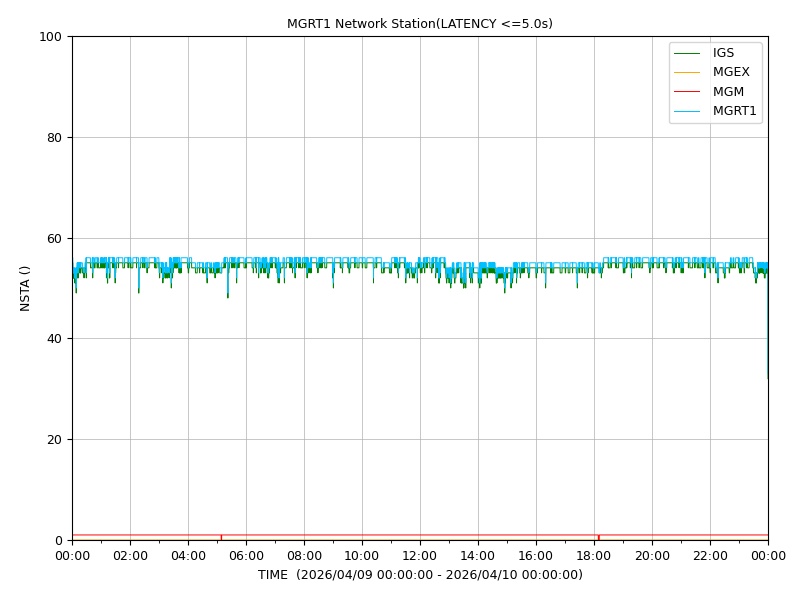Click the green IGS legend line

(x=687, y=53)
